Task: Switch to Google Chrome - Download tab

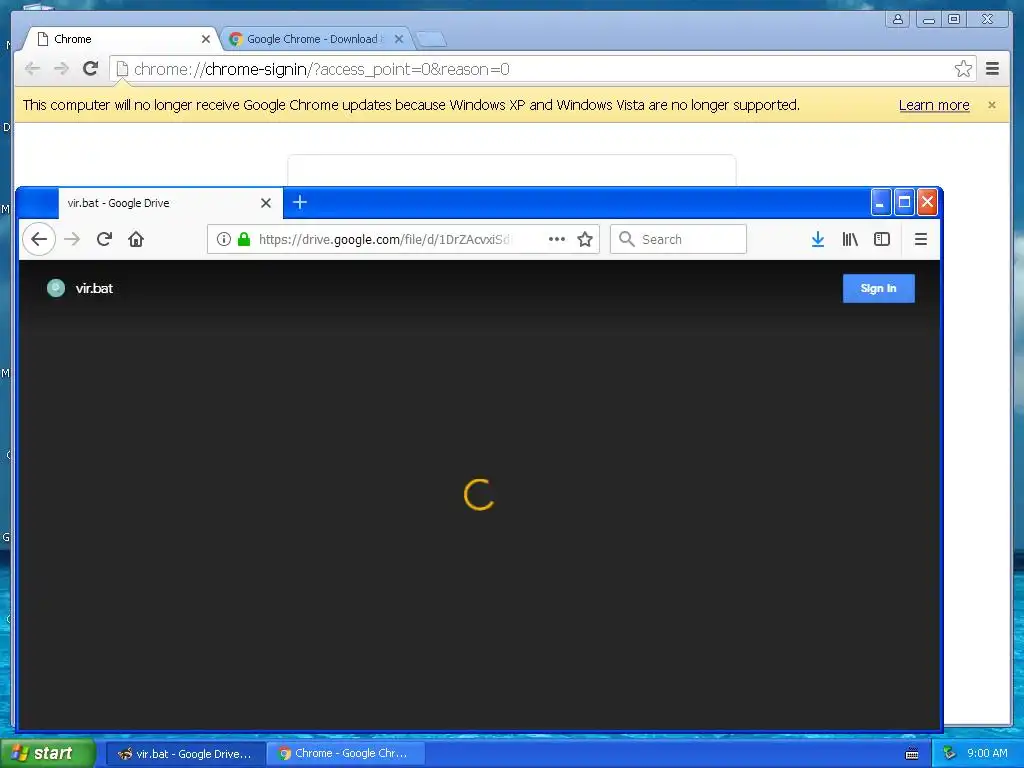Action: click(x=317, y=39)
